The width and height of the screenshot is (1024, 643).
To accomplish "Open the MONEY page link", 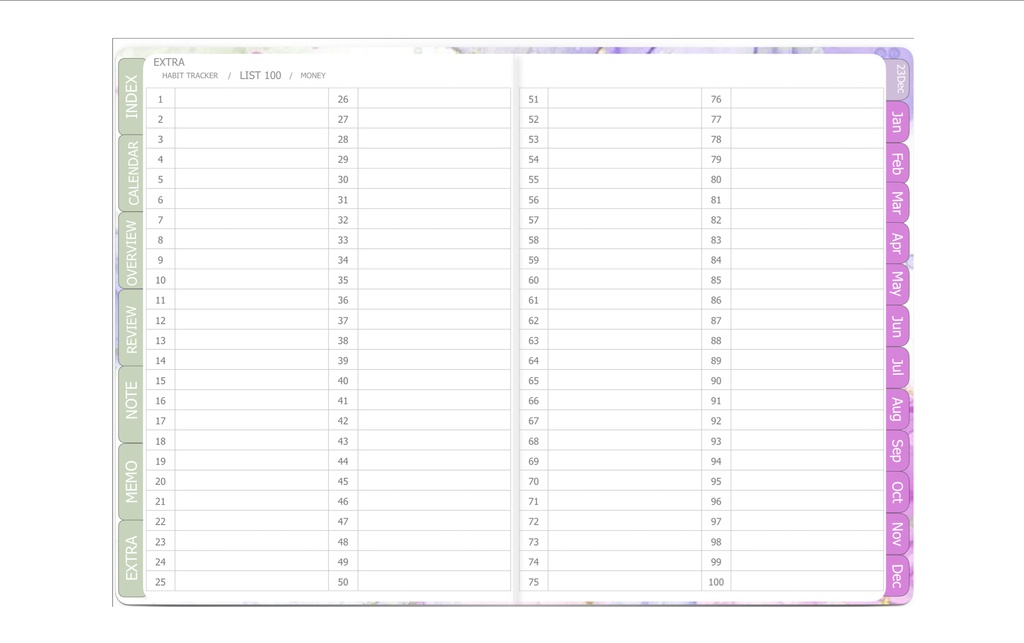I will pos(313,75).
